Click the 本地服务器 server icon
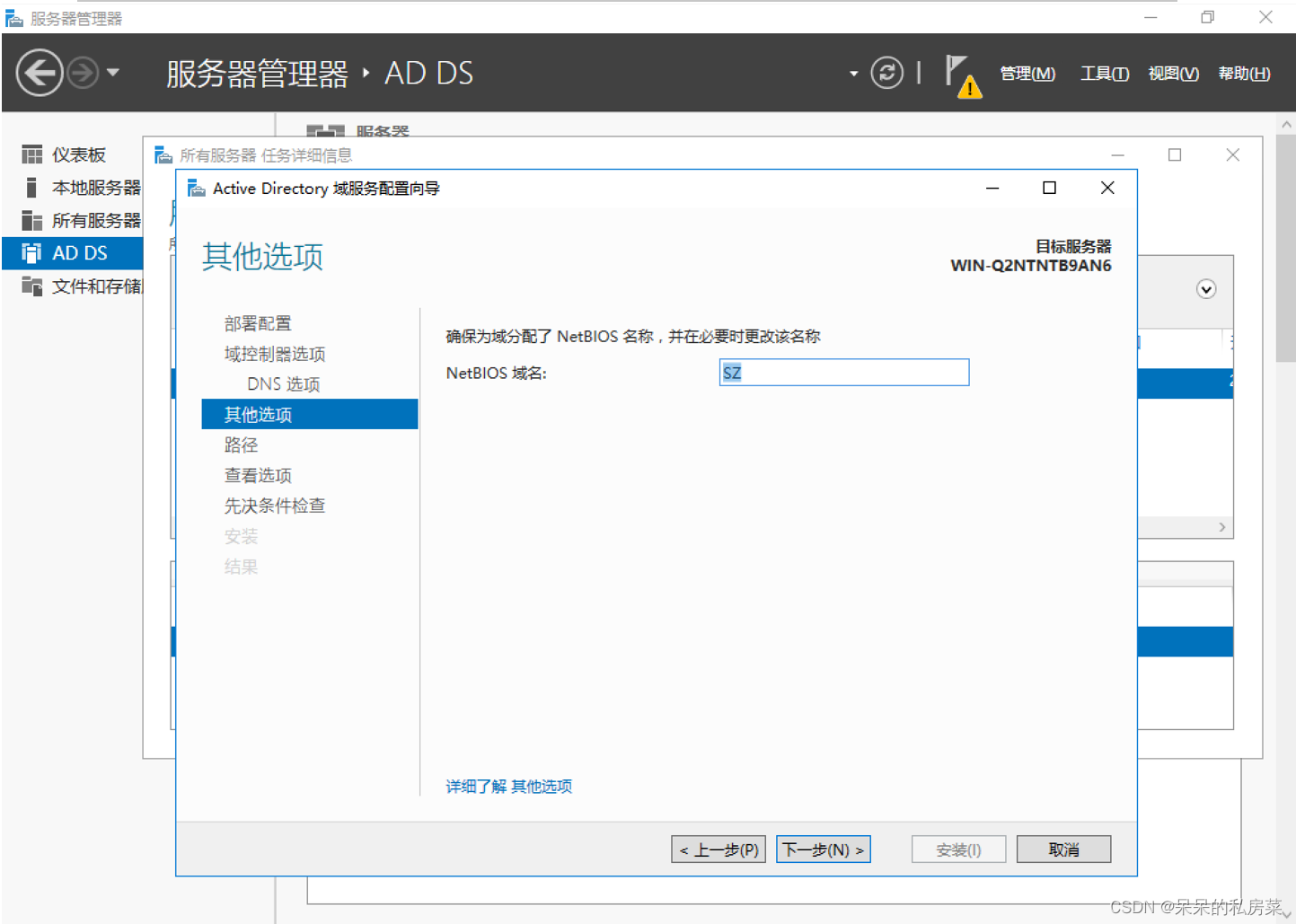Viewport: 1296px width, 924px height. pos(31,188)
